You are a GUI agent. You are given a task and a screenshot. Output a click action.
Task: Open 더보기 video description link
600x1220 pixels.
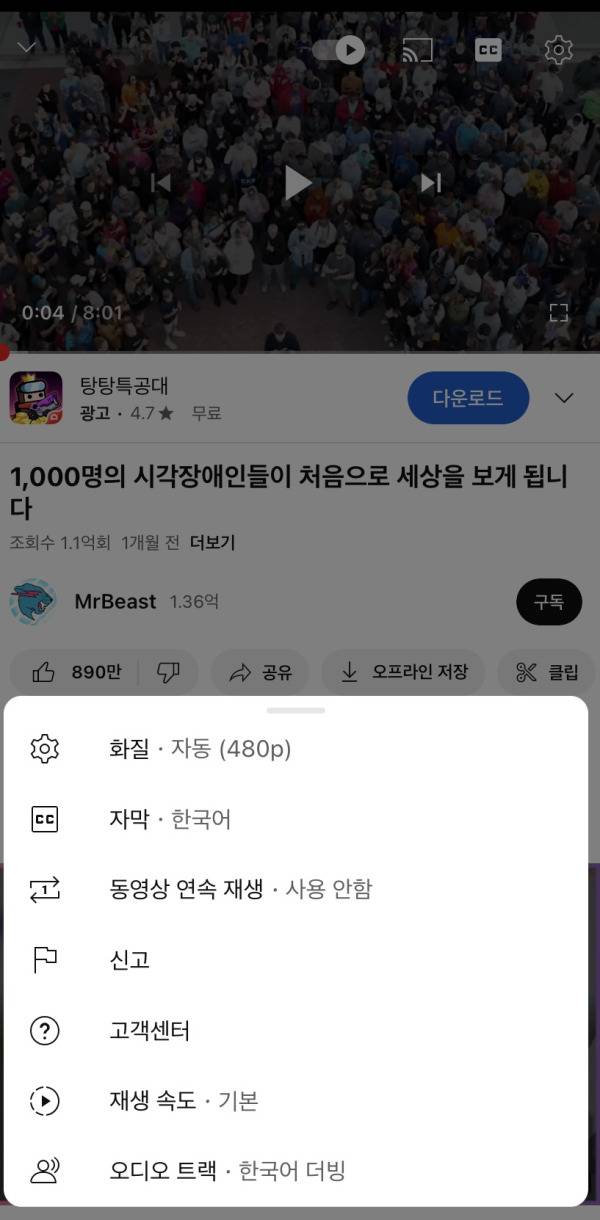(212, 543)
